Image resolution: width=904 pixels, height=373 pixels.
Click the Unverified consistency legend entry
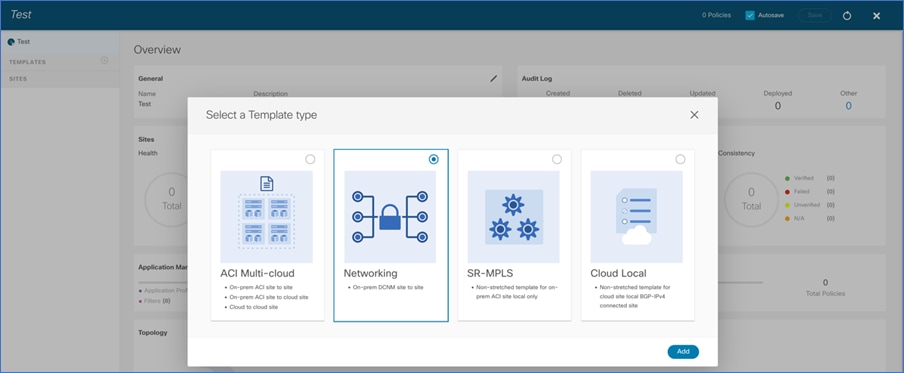tap(809, 205)
